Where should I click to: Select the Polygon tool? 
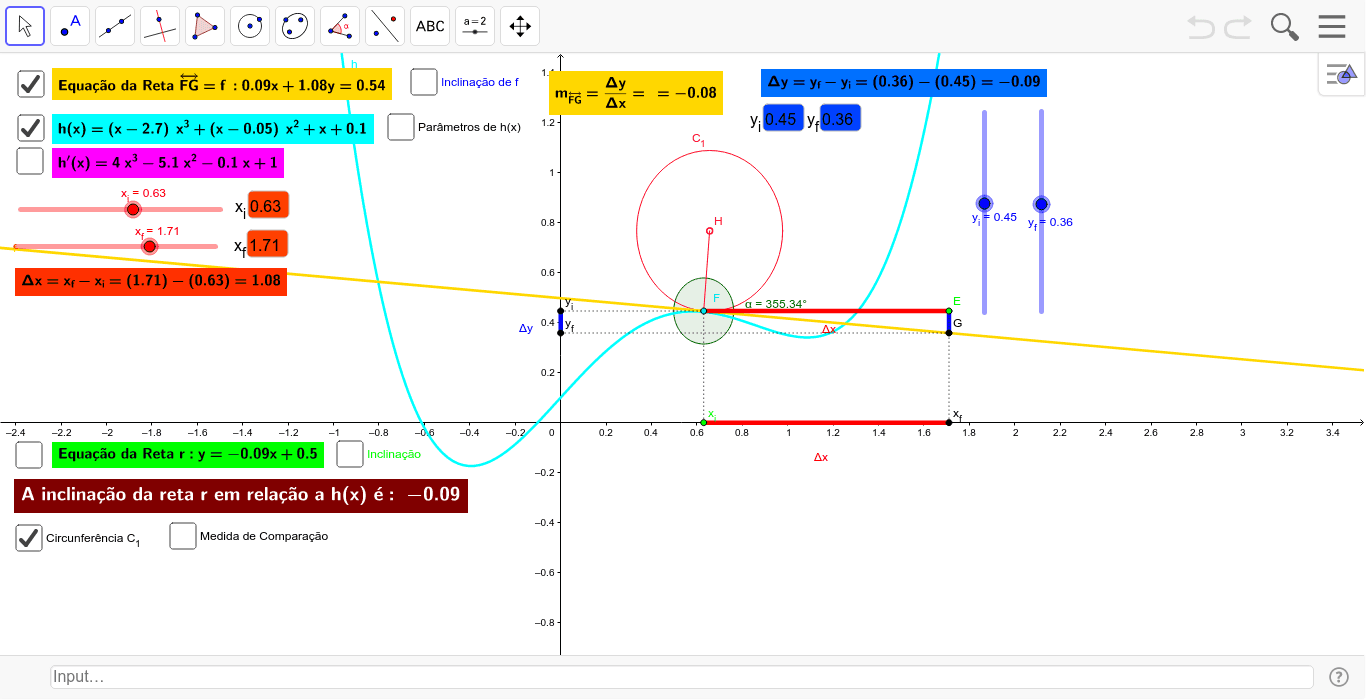205,26
